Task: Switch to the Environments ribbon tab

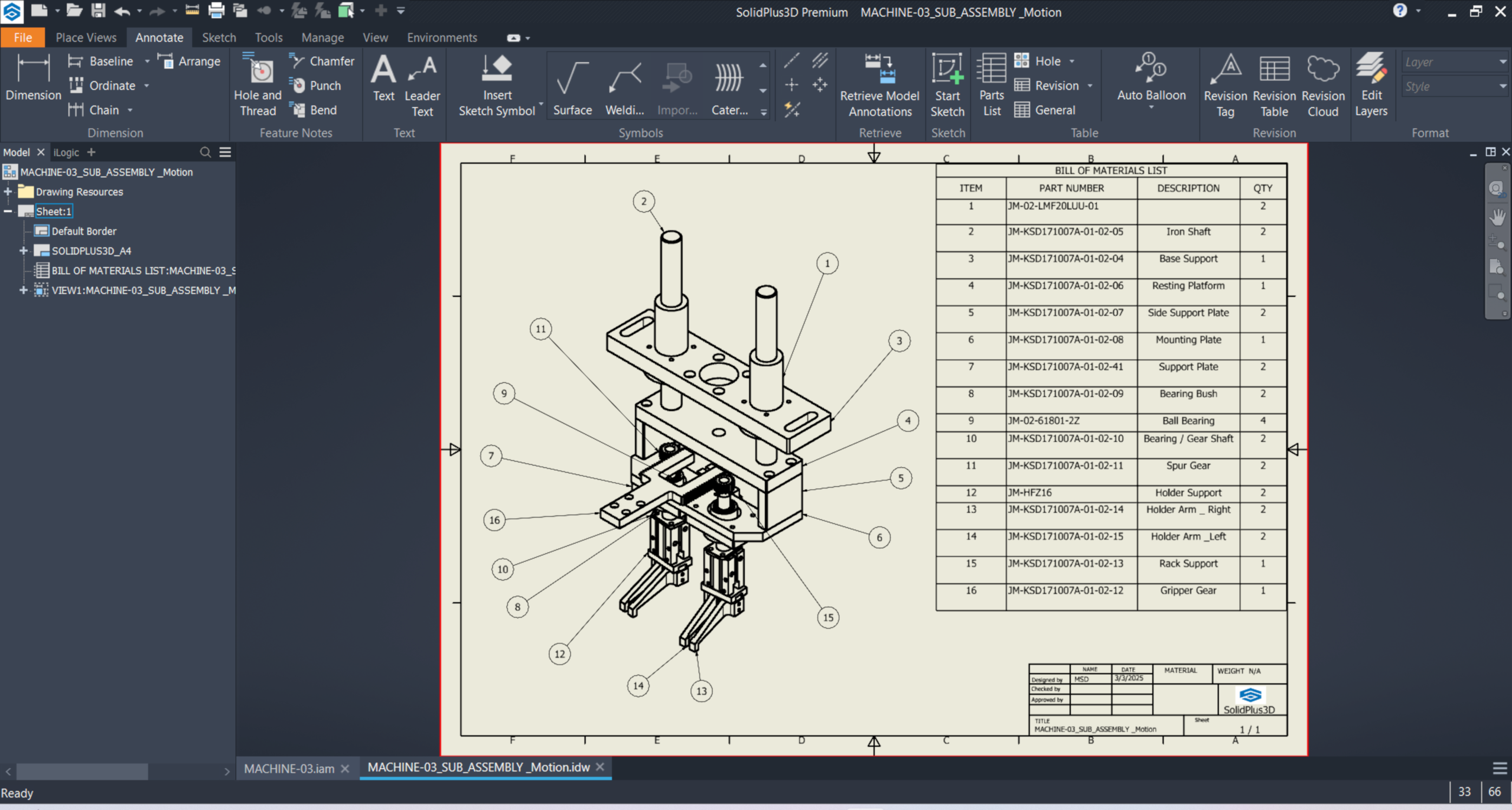Action: pyautogui.click(x=442, y=38)
